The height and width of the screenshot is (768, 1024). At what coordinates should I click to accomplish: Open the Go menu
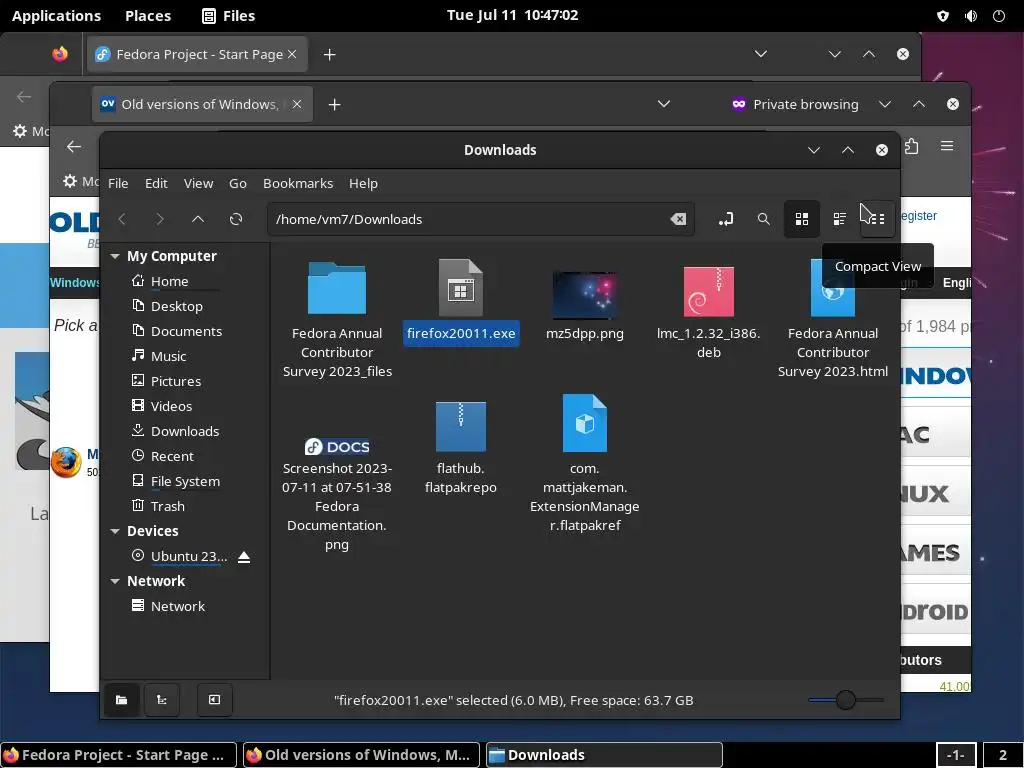[x=238, y=184]
